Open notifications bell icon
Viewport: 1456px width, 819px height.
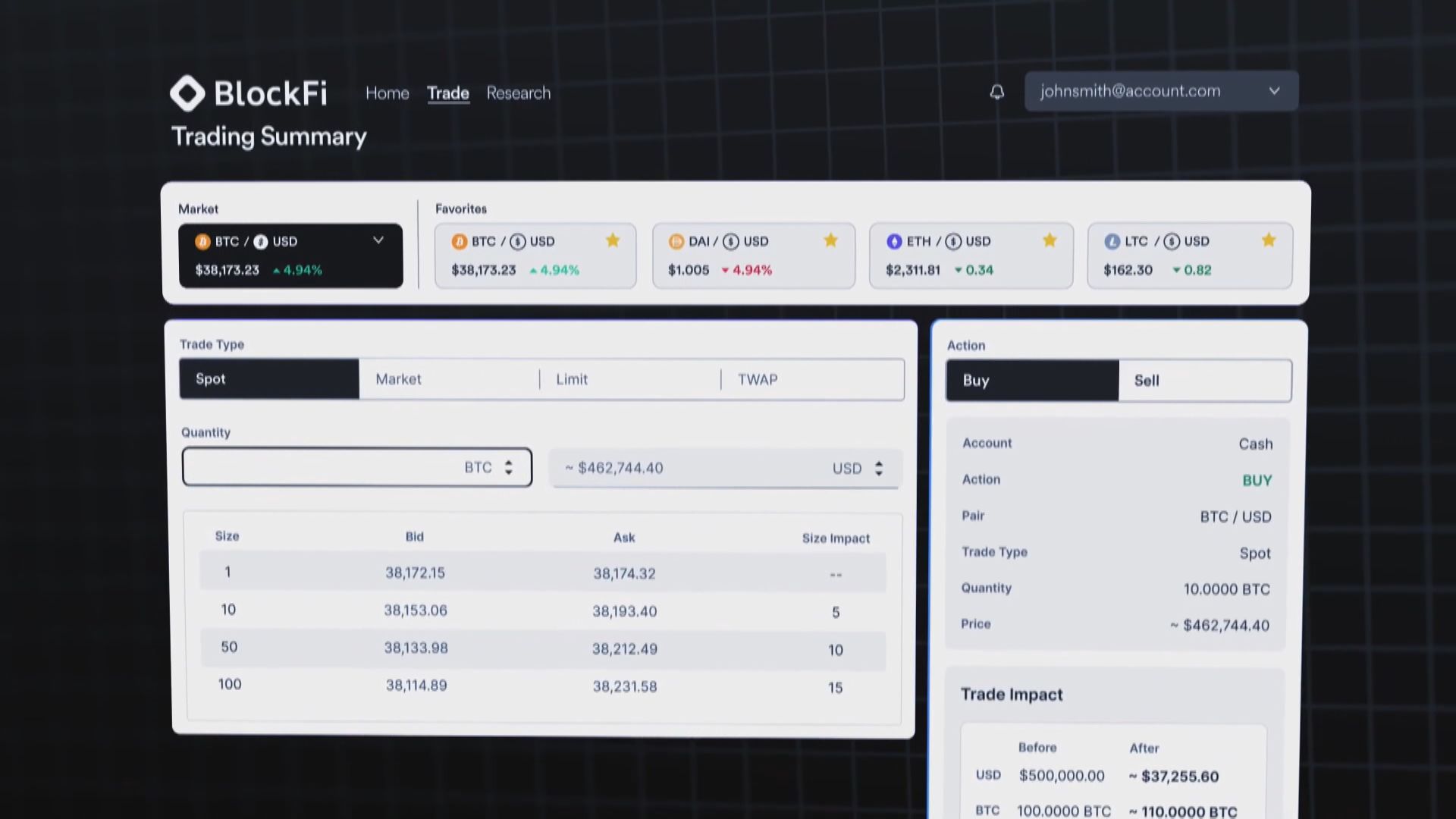(x=997, y=92)
